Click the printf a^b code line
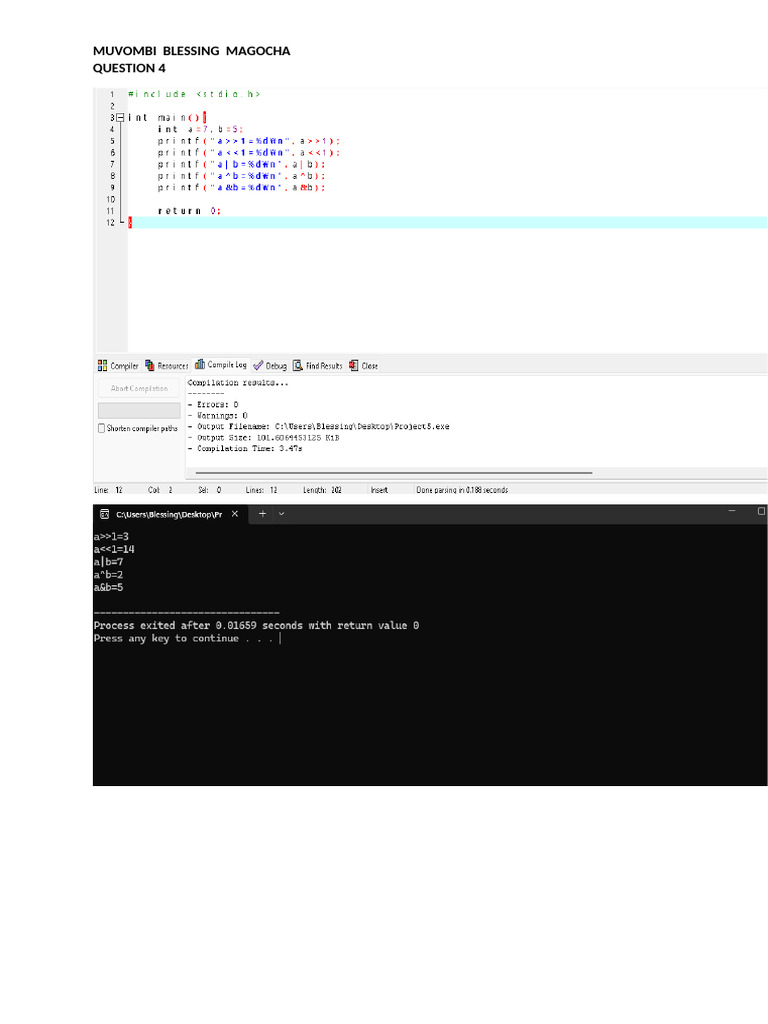768x1024 pixels. pos(241,176)
